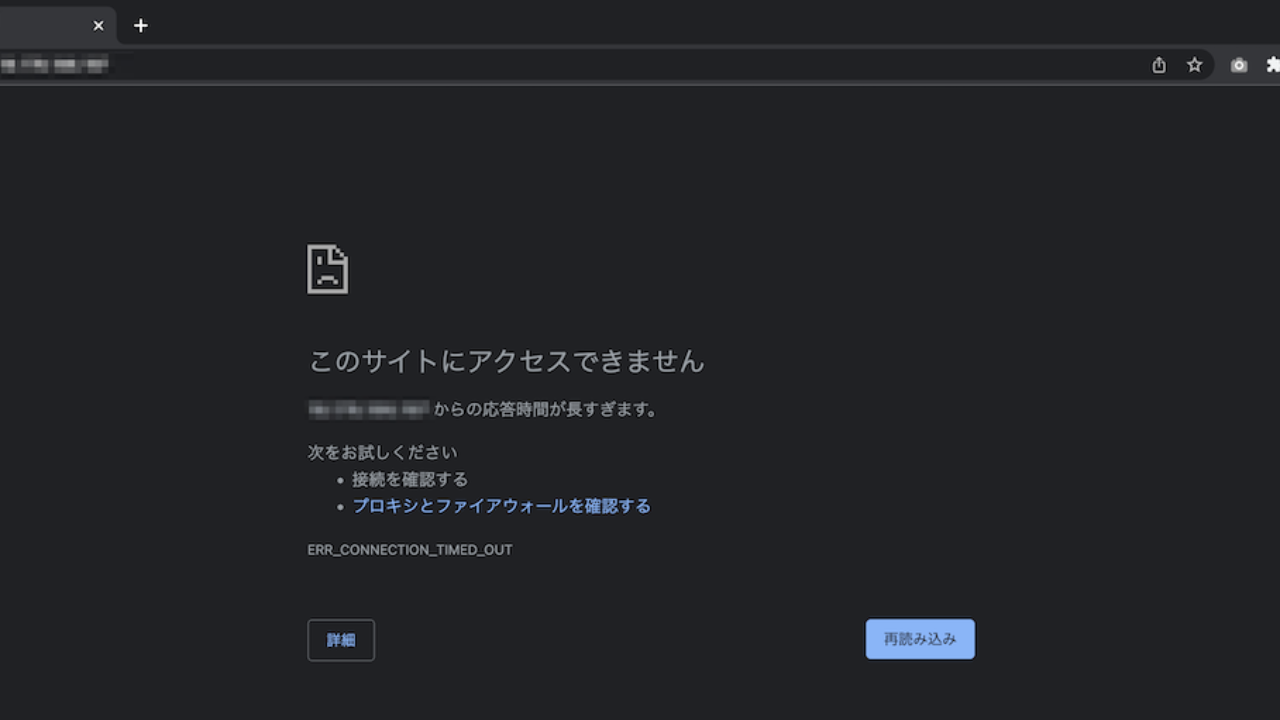Click the extensions puzzle piece icon
1280x720 pixels.
point(1272,64)
